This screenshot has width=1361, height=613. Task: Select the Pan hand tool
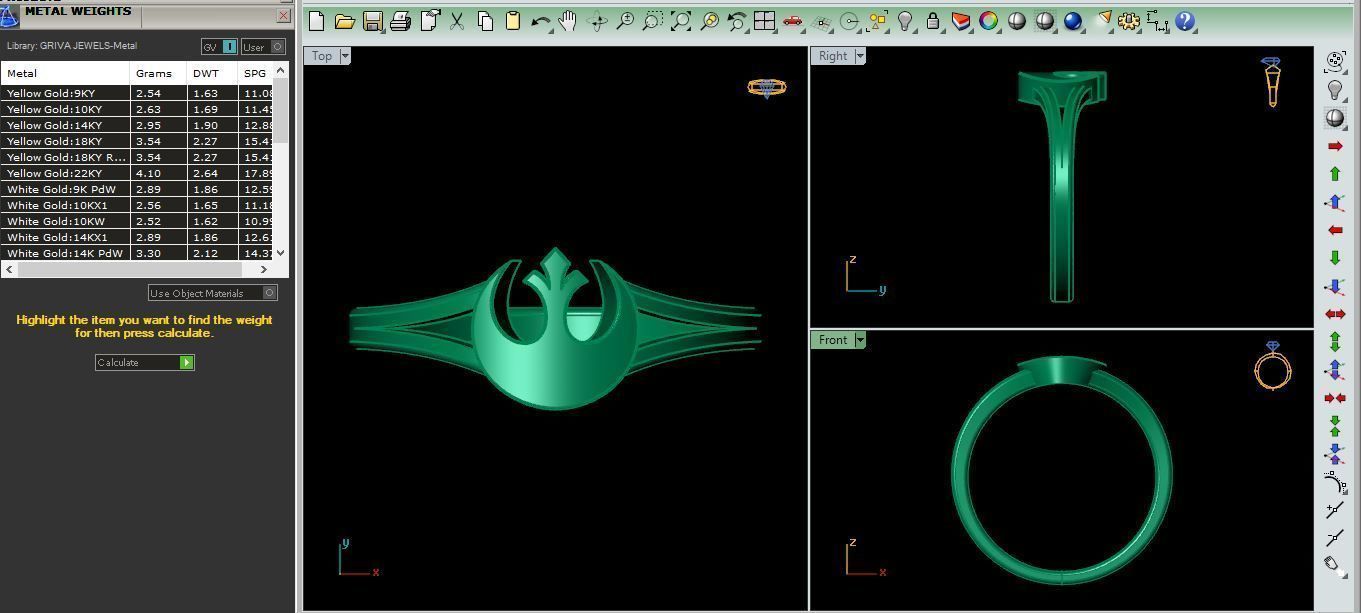568,21
